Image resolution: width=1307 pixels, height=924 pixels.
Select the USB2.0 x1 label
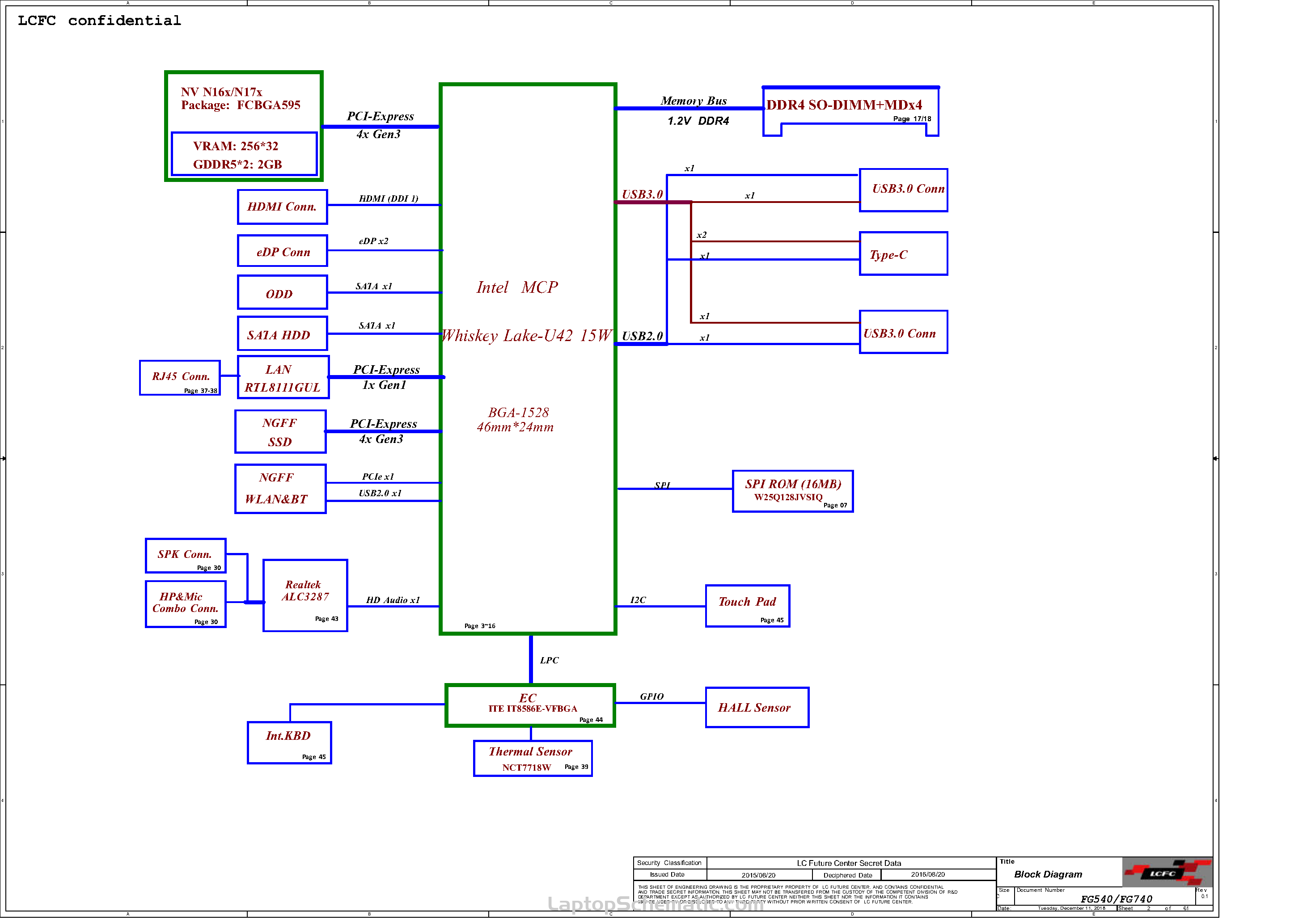[380, 494]
